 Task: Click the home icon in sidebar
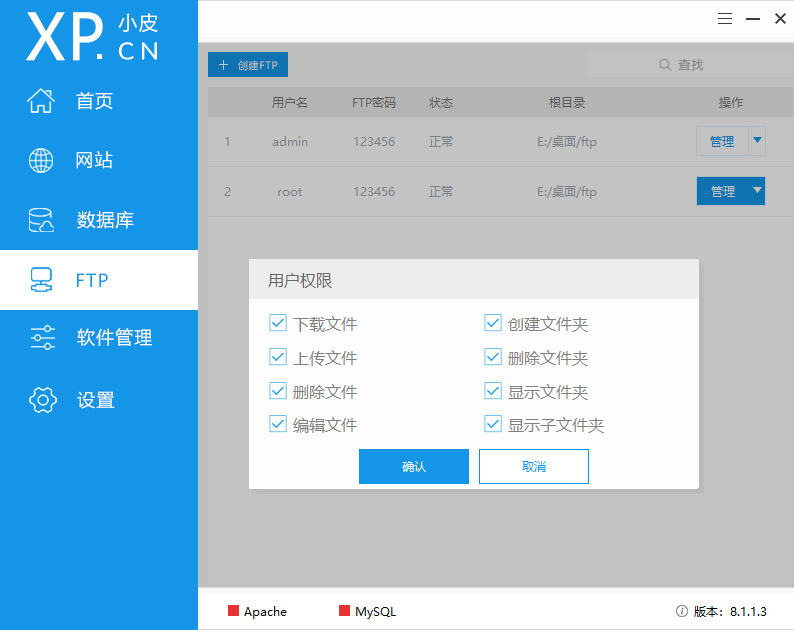pos(41,101)
